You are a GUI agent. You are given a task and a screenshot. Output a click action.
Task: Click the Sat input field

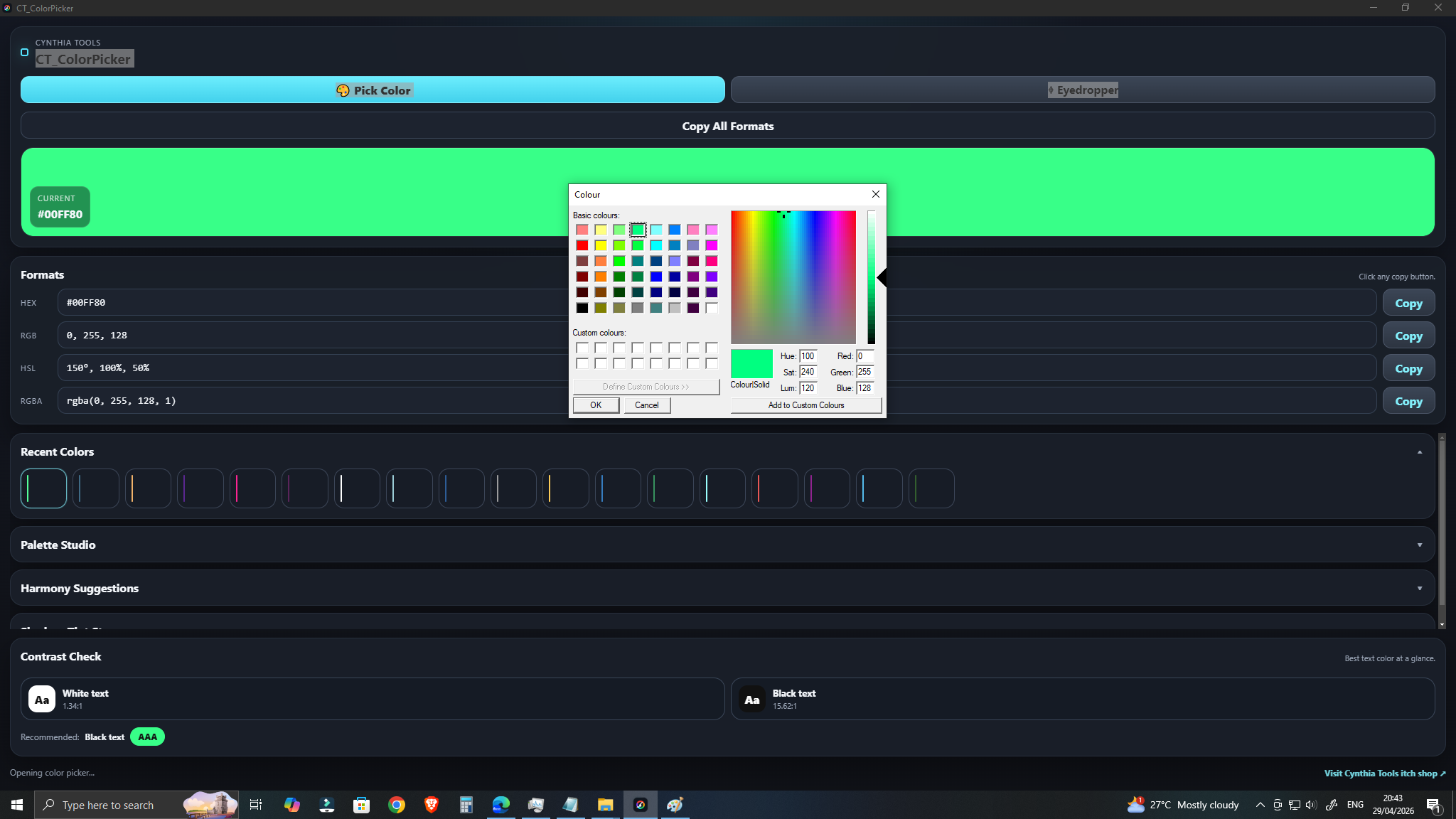click(808, 372)
